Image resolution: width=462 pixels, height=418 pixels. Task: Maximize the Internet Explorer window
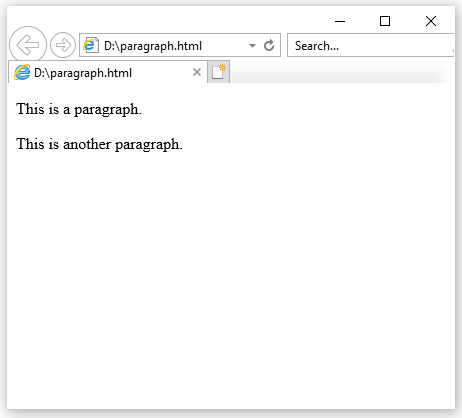tap(385, 21)
